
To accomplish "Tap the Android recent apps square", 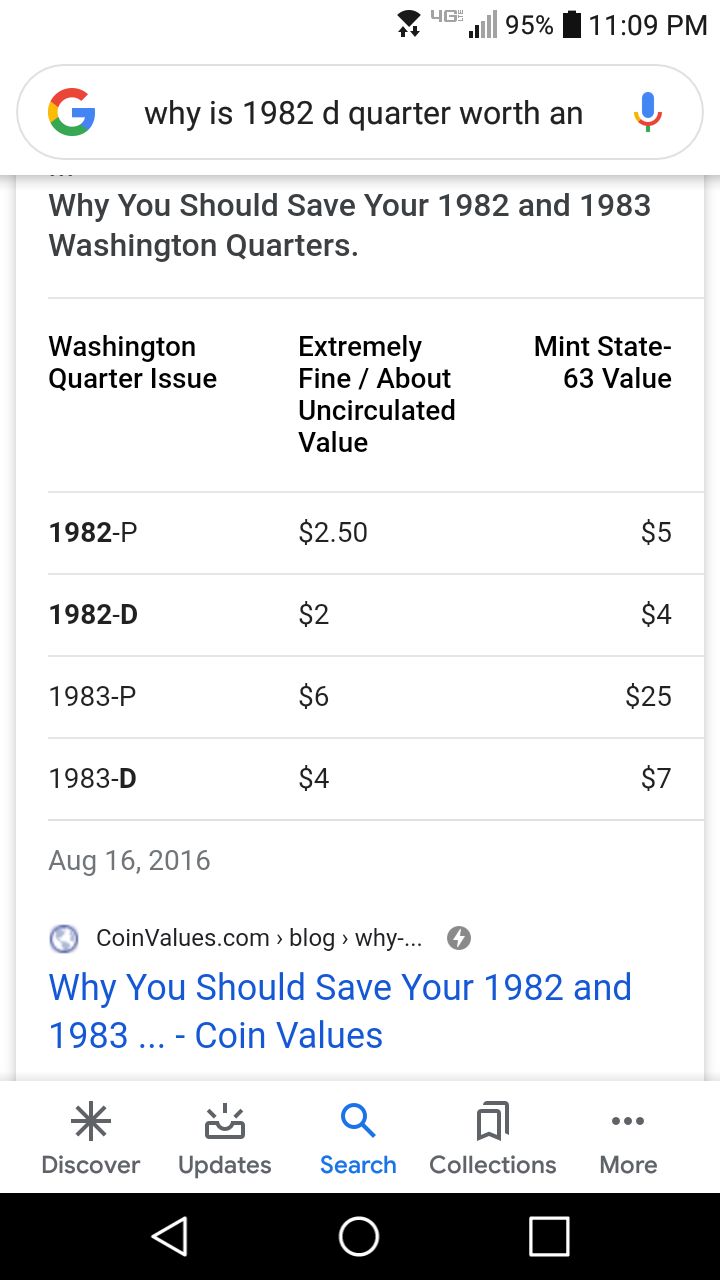I will pos(549,1236).
